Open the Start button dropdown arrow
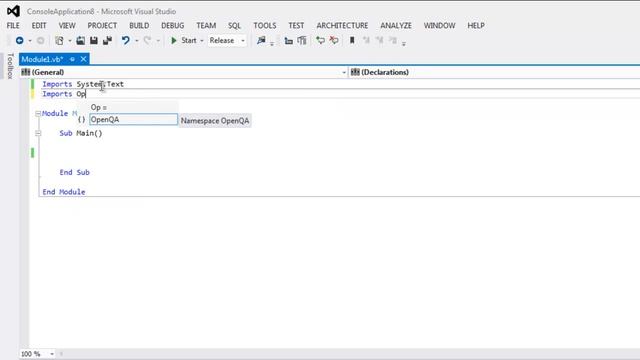Screen dimensions: 640x360 (202, 41)
